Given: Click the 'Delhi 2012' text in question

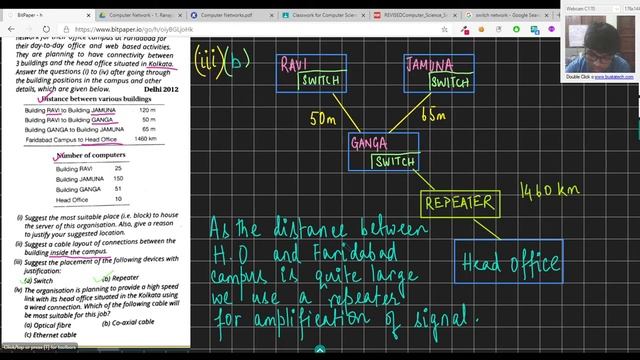Looking at the screenshot, I should point(161,89).
